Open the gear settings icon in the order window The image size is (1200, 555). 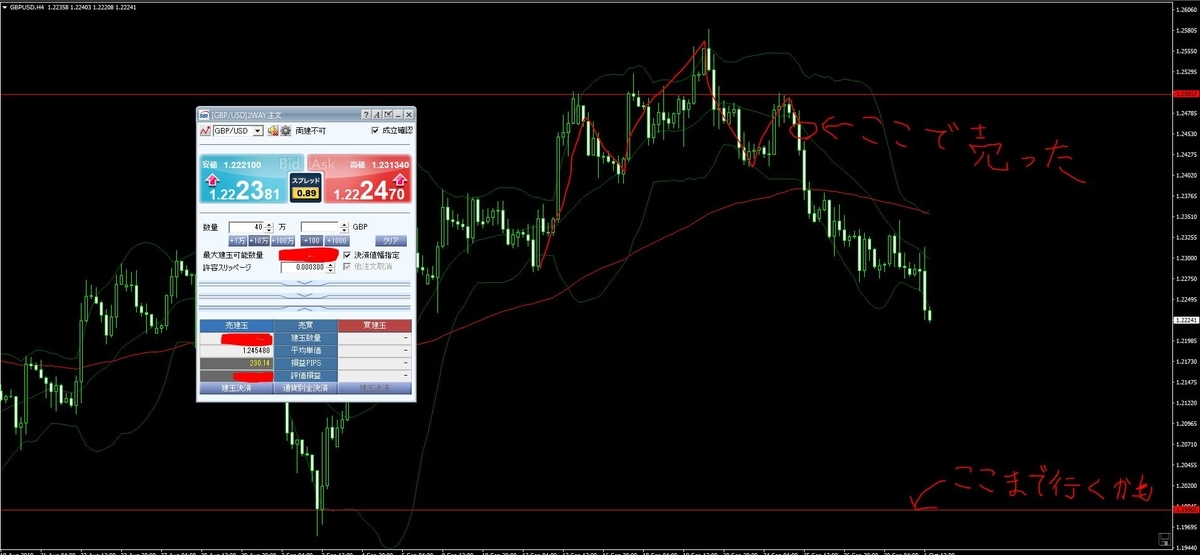point(286,131)
